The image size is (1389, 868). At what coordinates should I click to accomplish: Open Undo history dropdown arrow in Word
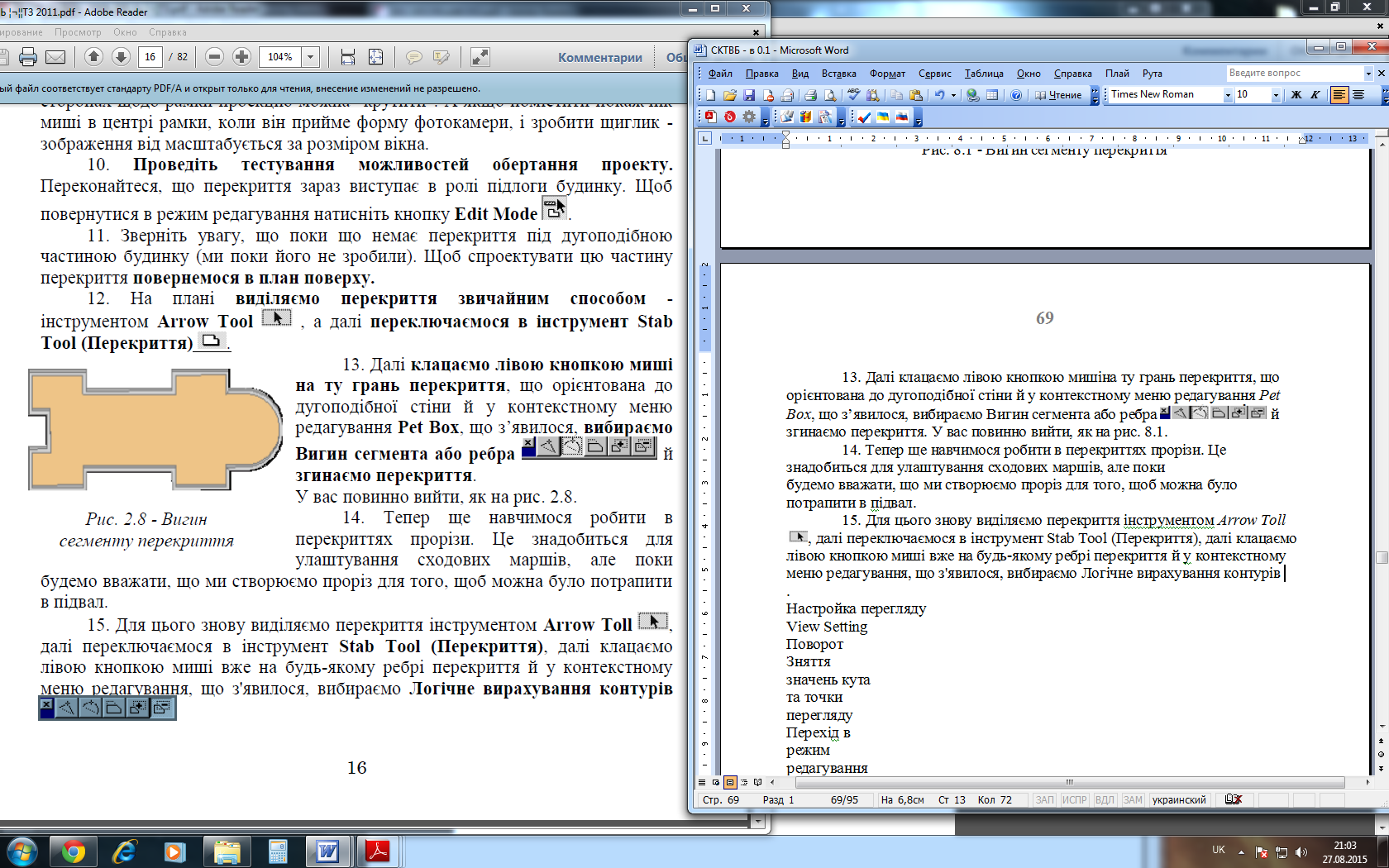tap(953, 95)
